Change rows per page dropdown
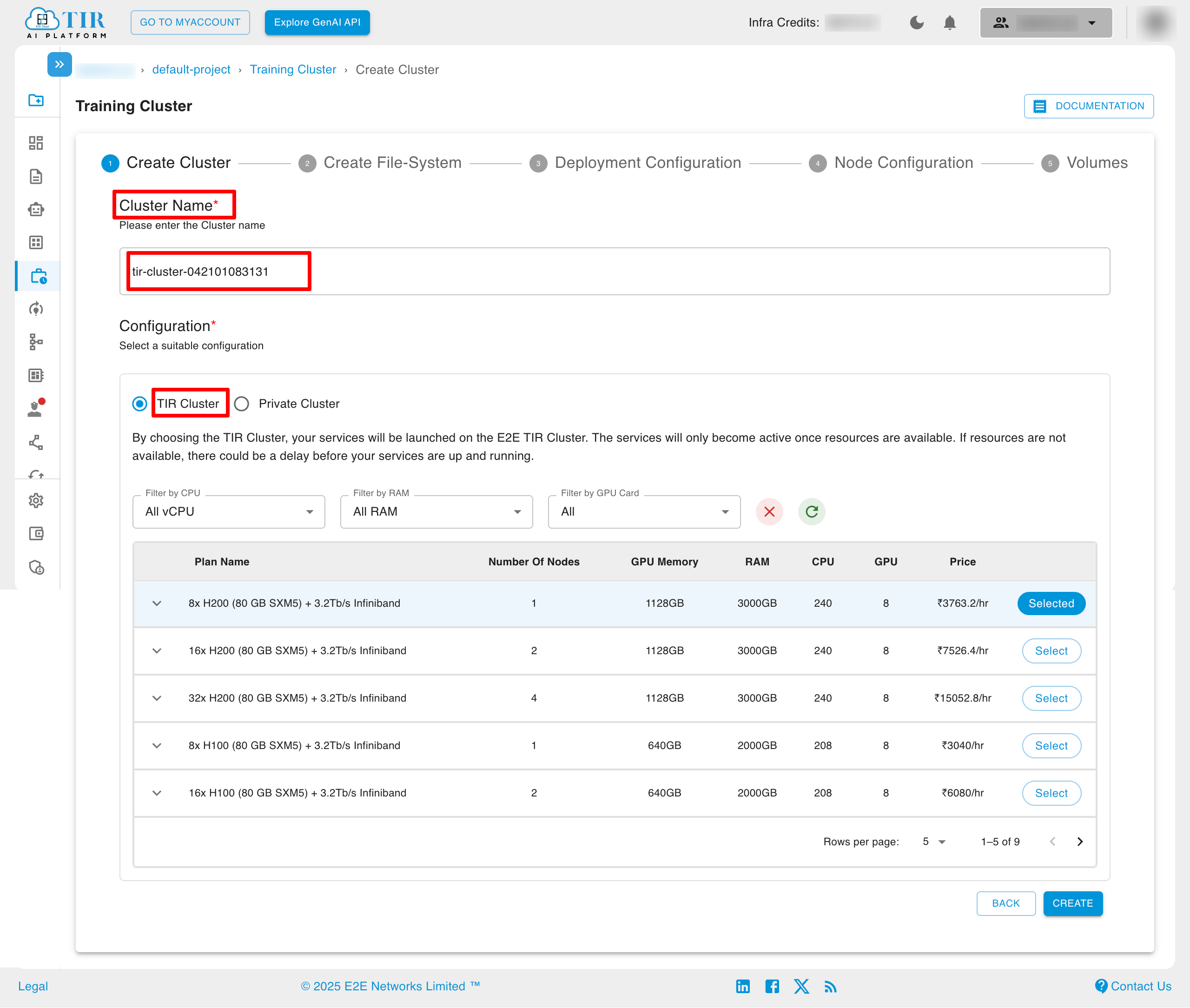The height and width of the screenshot is (1008, 1190). [933, 841]
